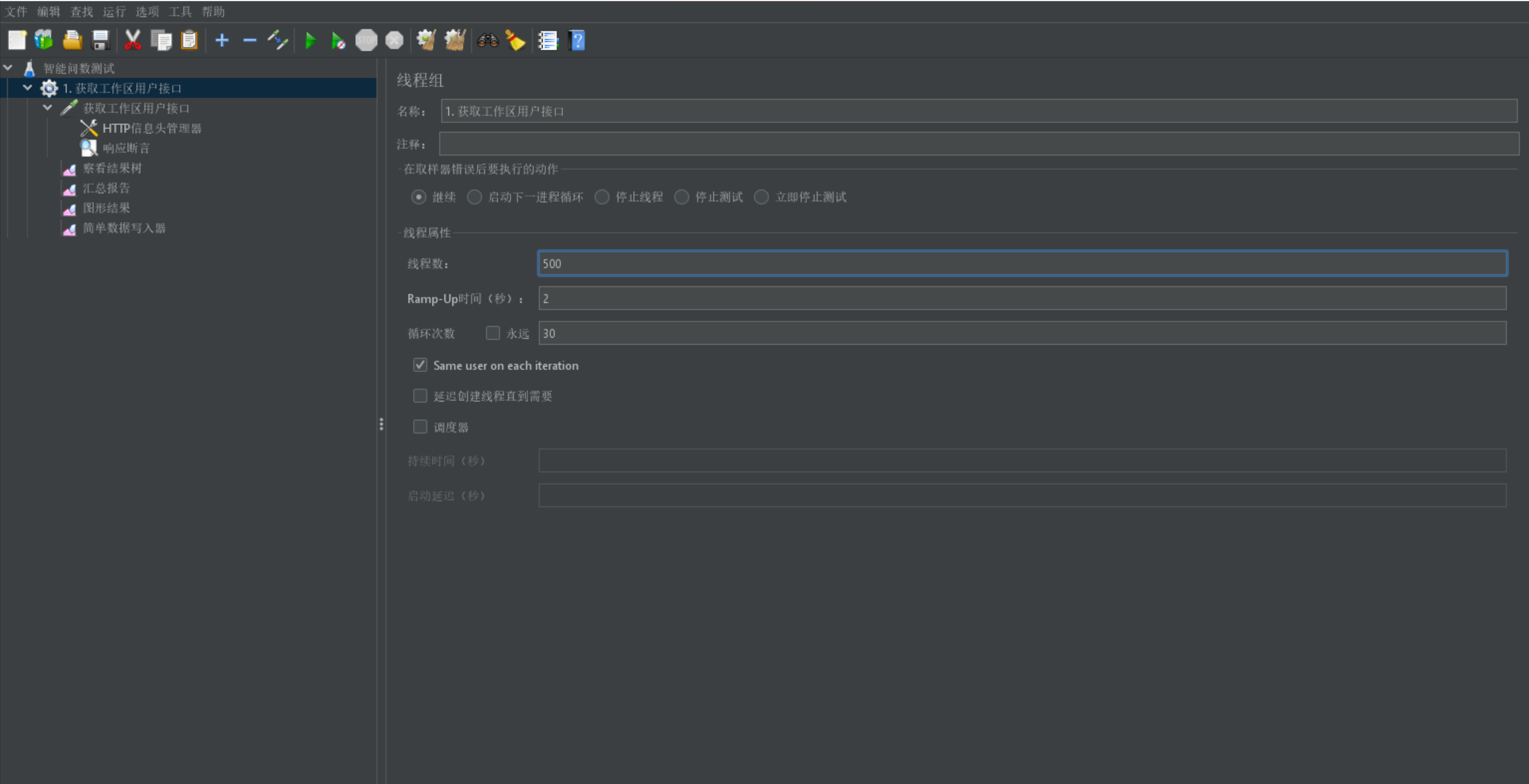Screen dimensions: 1529x784
Task: Click Start no pauses icon
Action: tap(338, 40)
